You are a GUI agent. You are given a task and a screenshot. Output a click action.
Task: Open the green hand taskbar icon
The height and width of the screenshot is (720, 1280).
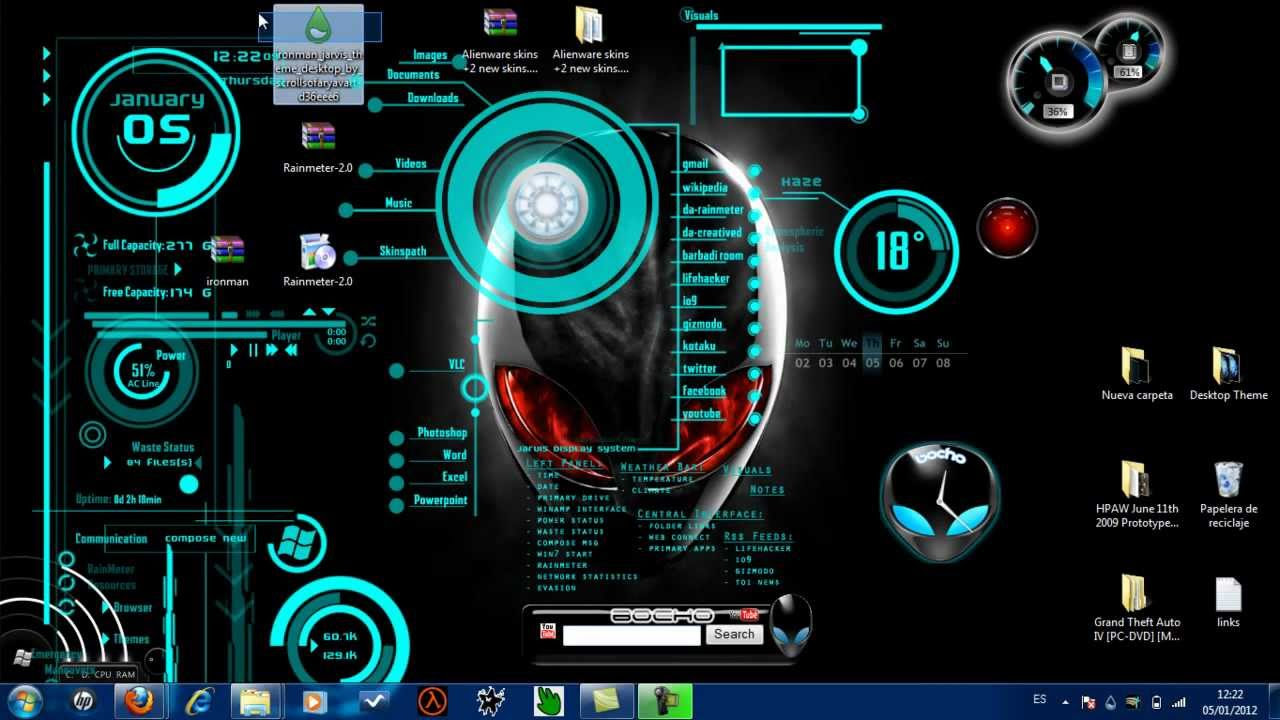tap(548, 702)
